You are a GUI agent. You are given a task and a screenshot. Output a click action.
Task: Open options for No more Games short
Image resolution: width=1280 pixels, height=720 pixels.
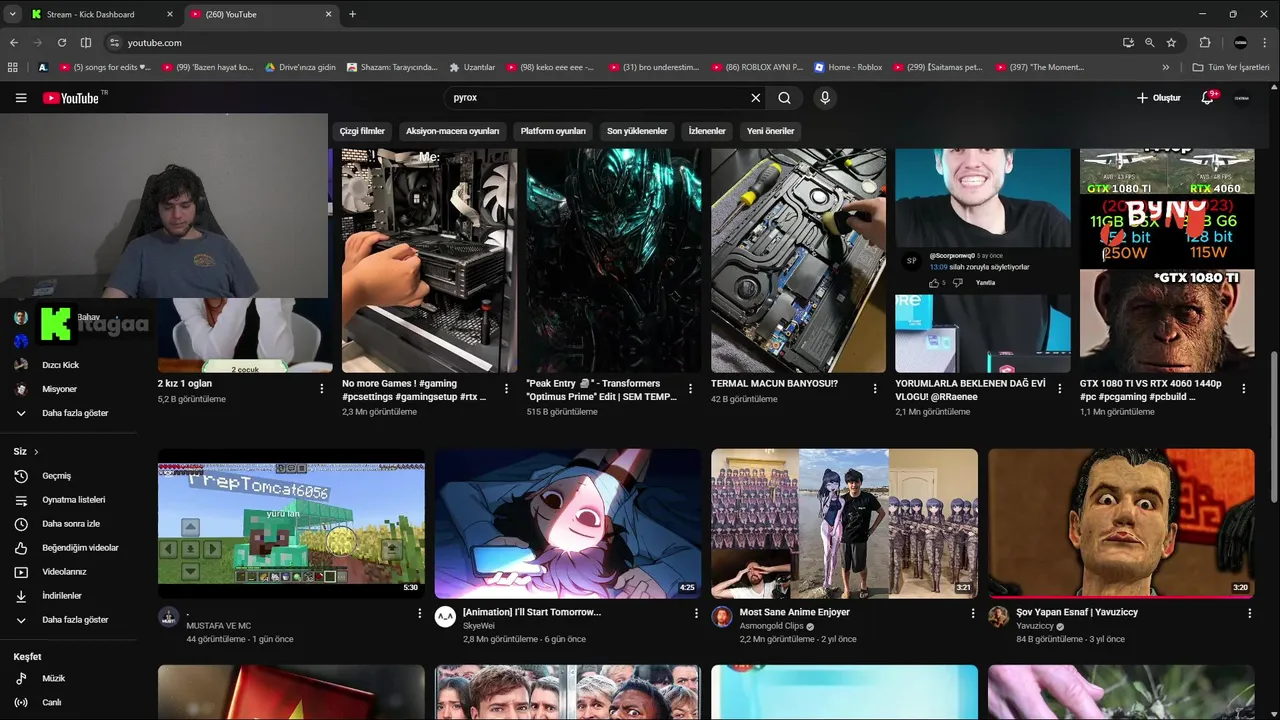[x=506, y=388]
